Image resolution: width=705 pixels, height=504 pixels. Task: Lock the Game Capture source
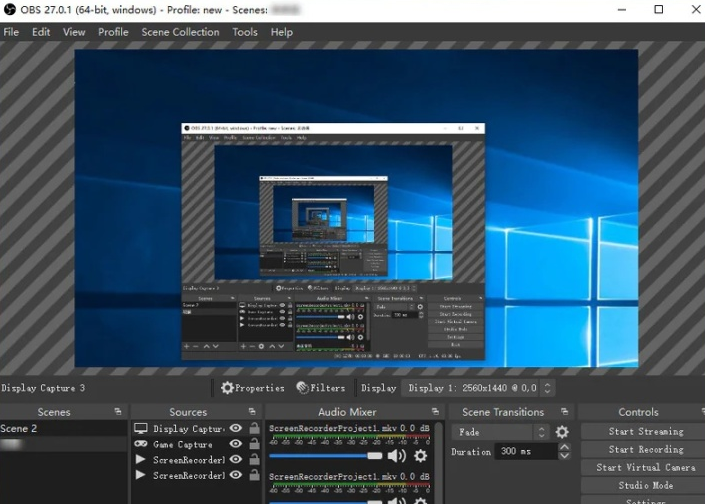coord(254,444)
